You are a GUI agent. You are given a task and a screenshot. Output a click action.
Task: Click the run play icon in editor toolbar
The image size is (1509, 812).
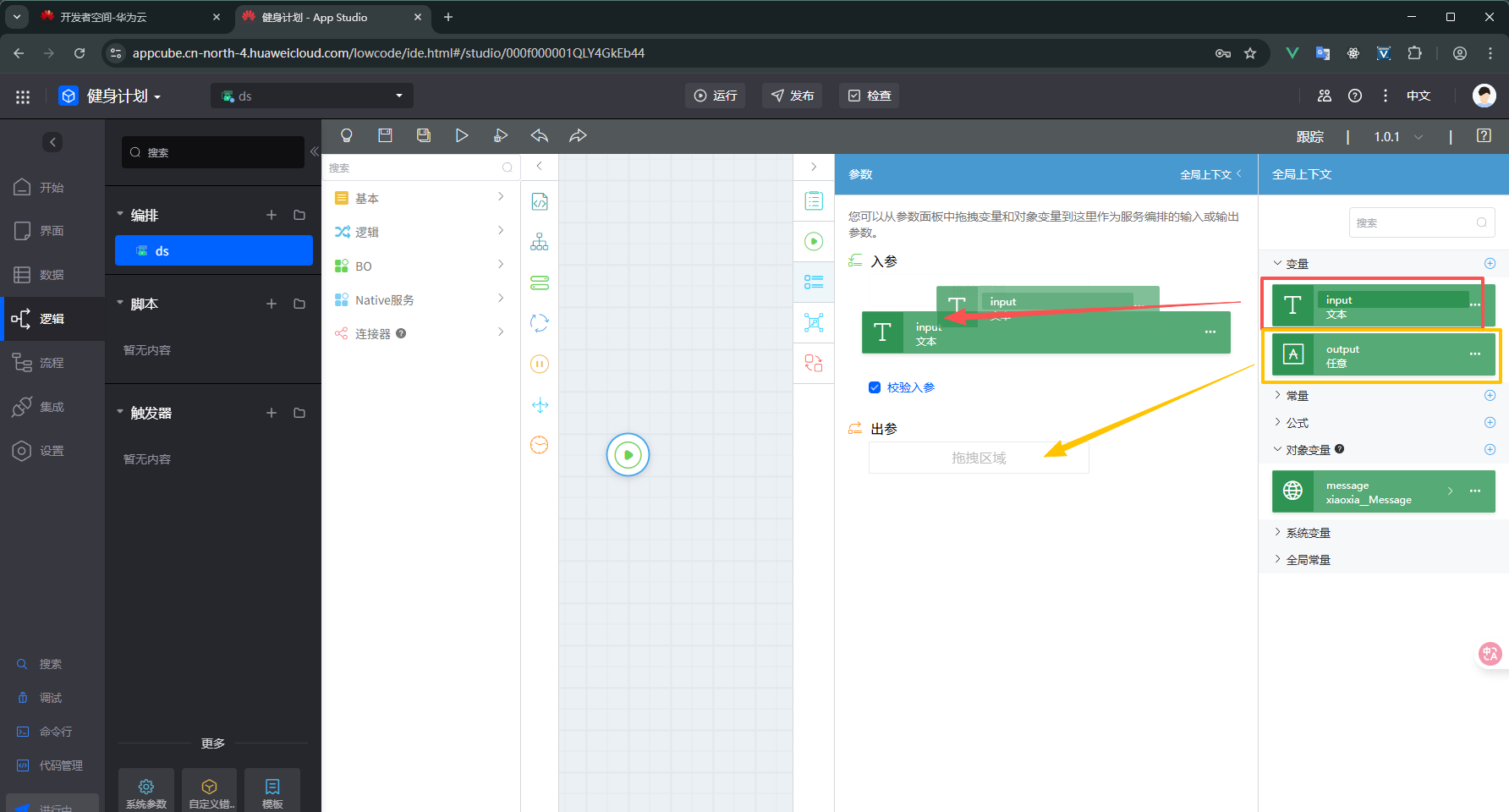[x=462, y=135]
